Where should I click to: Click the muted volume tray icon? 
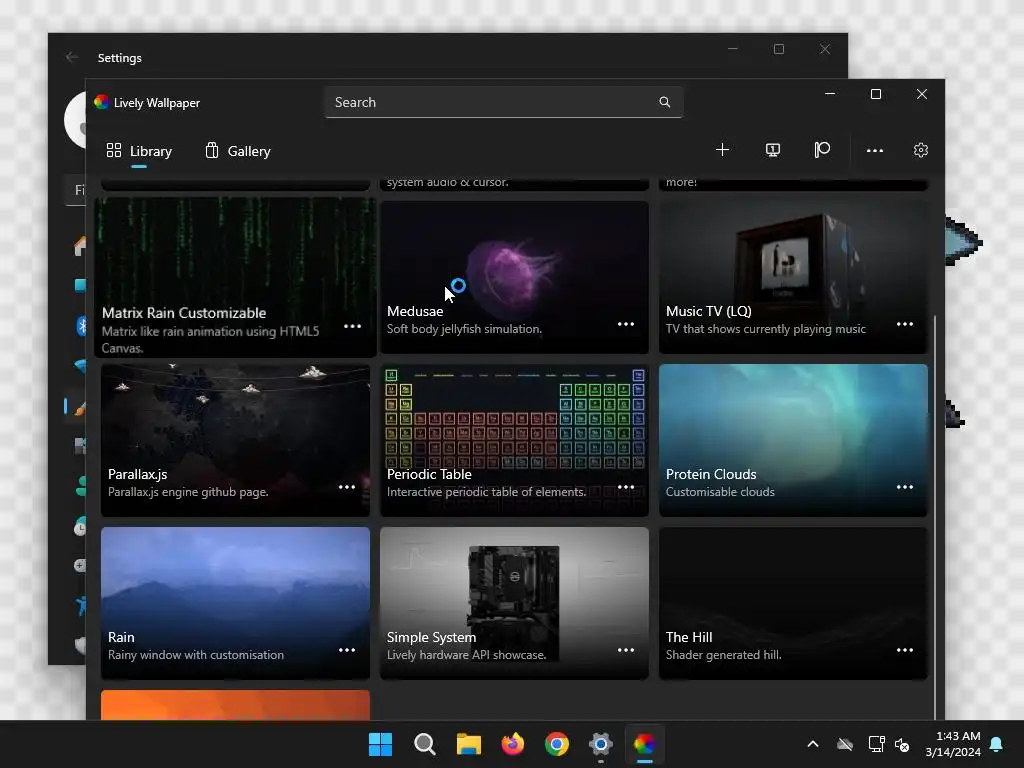click(x=902, y=744)
